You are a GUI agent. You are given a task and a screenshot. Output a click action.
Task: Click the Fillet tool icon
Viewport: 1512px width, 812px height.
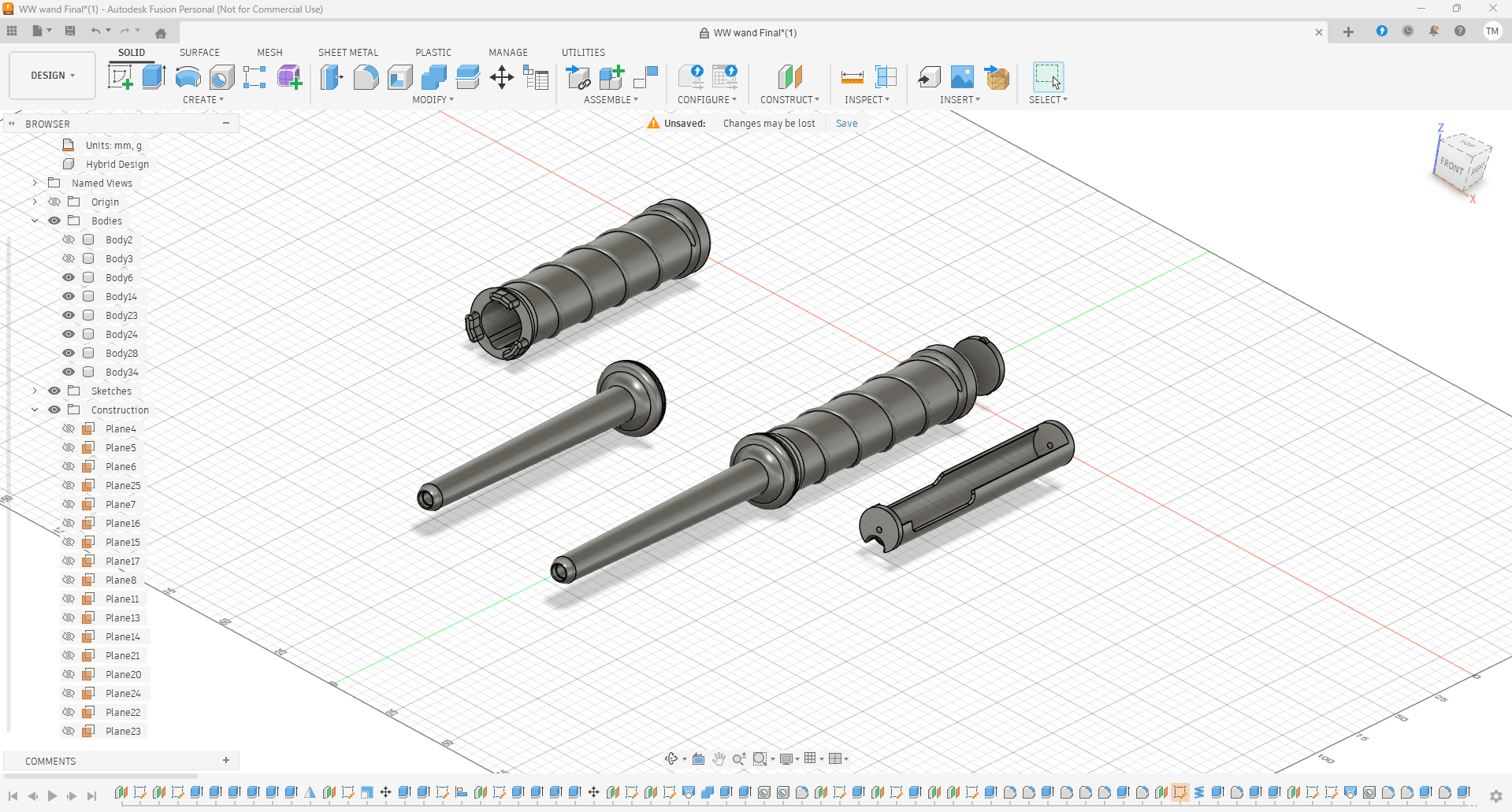[x=366, y=77]
